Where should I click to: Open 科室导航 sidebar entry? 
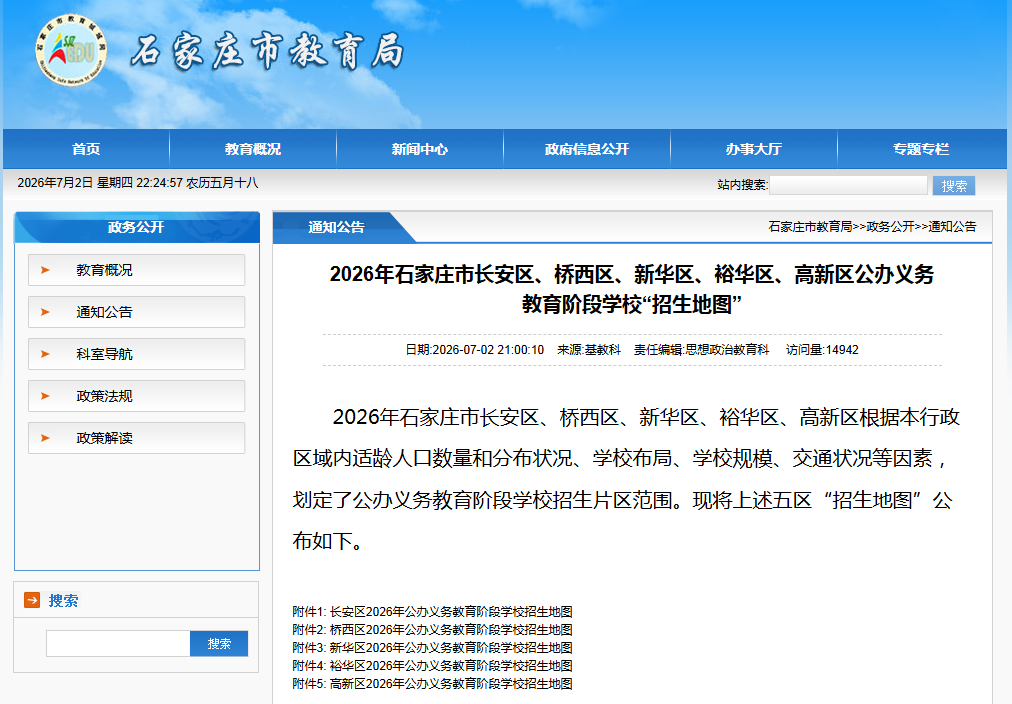click(136, 354)
